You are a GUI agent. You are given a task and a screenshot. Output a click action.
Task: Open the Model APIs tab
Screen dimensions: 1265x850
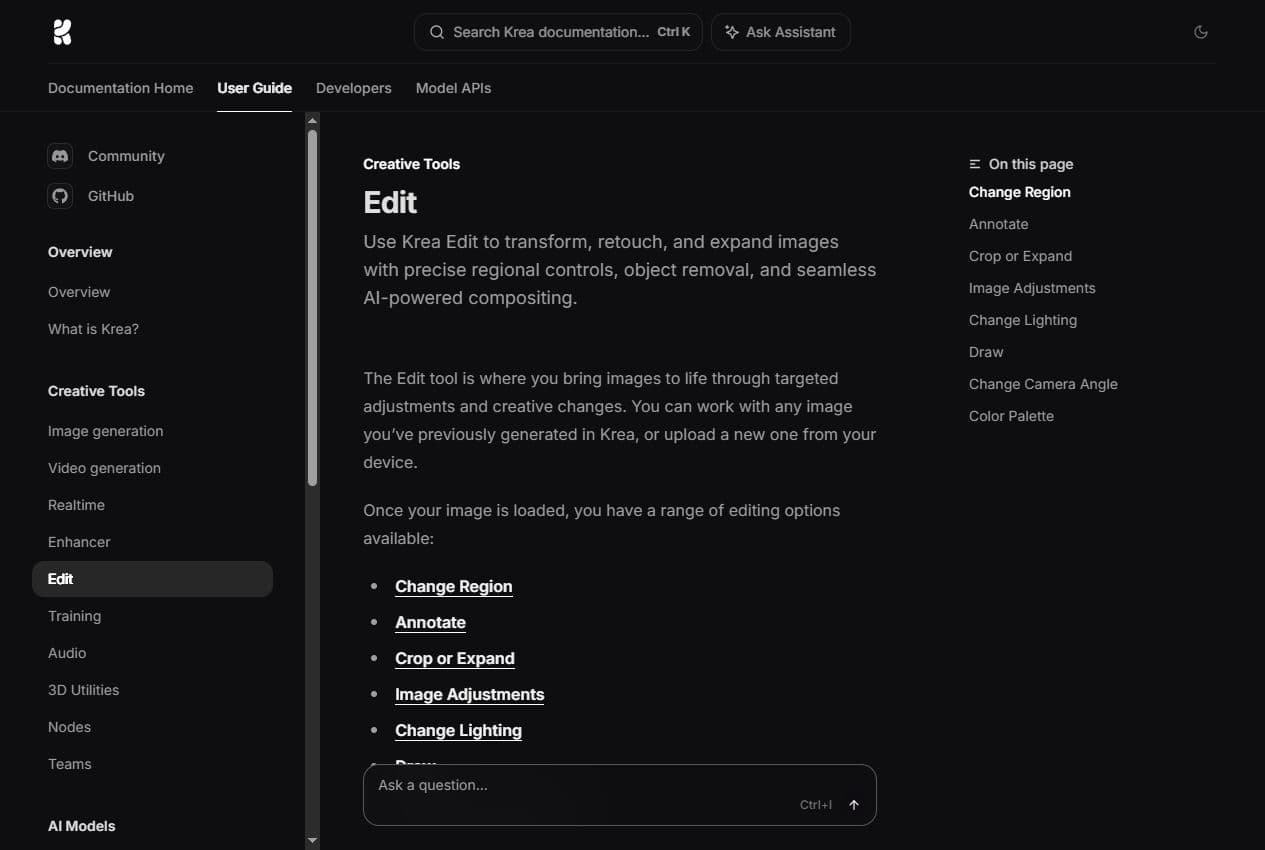[453, 88]
